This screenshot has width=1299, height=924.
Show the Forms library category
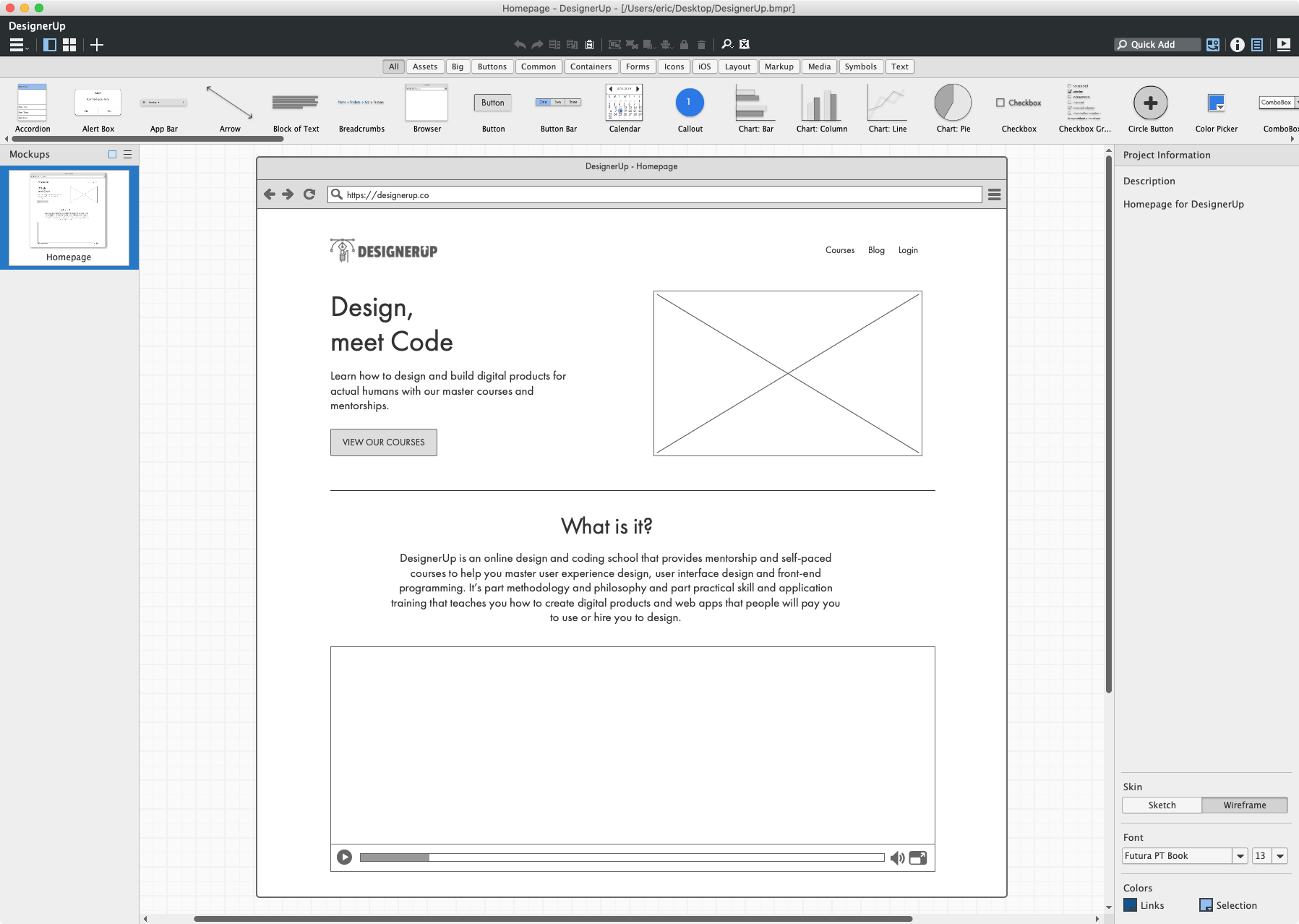coord(638,67)
